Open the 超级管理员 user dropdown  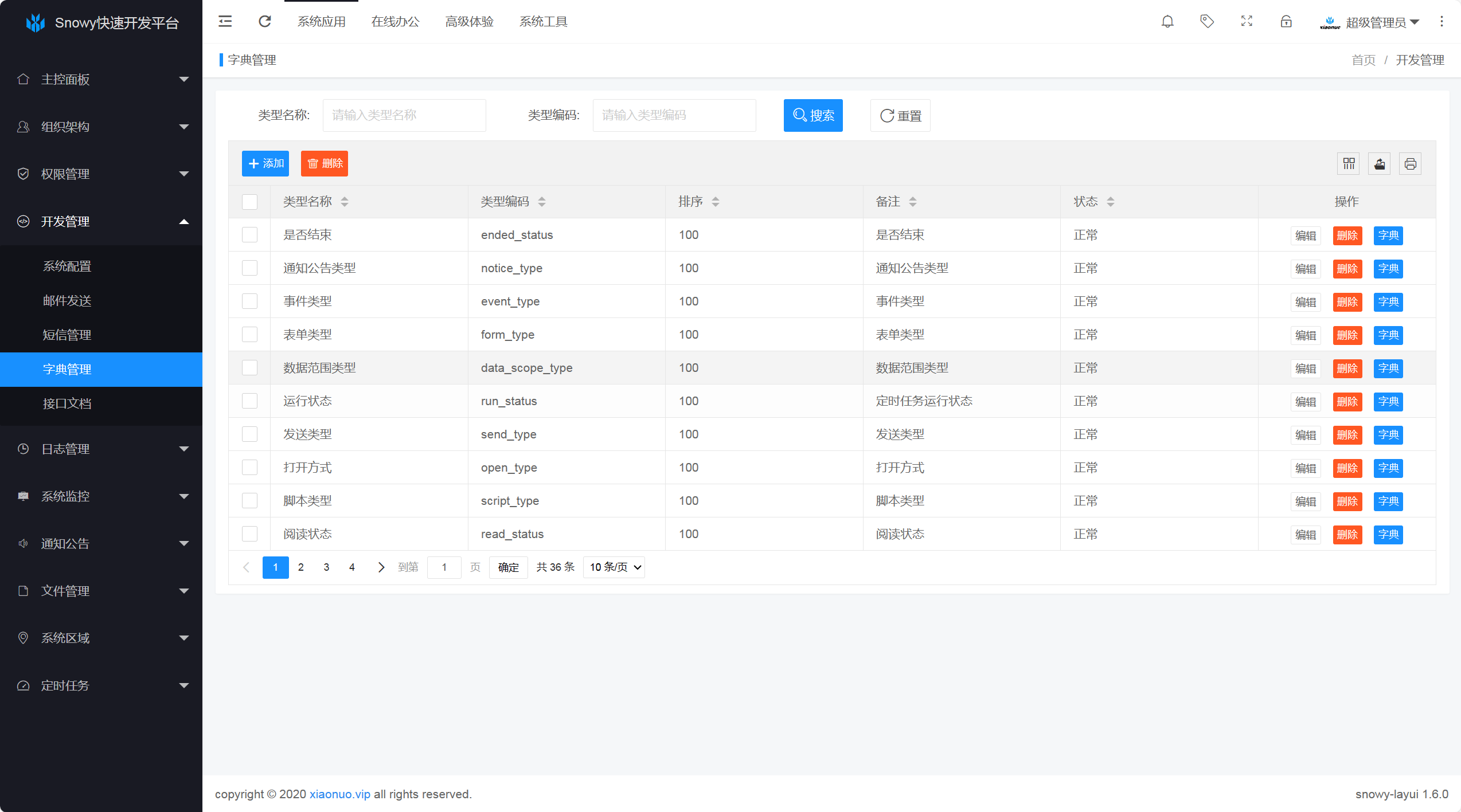tap(1376, 22)
